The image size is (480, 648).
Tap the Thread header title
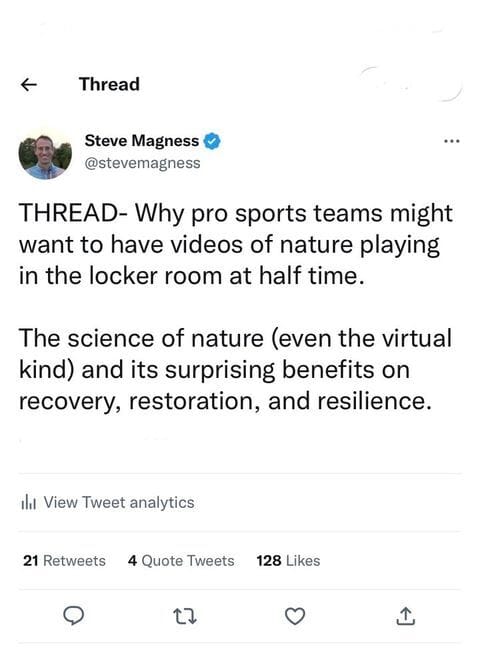tap(109, 84)
